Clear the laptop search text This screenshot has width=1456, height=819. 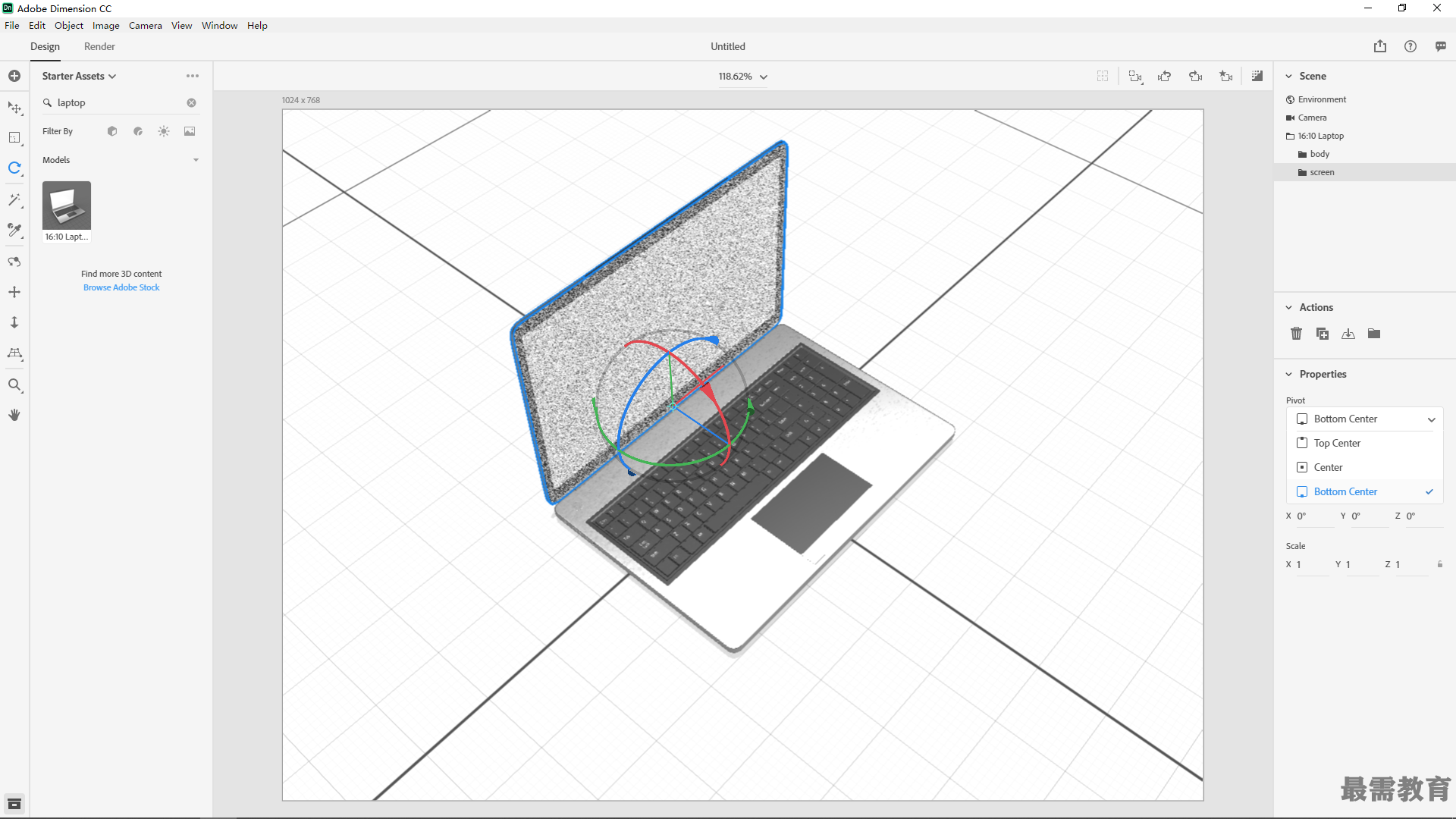click(192, 103)
